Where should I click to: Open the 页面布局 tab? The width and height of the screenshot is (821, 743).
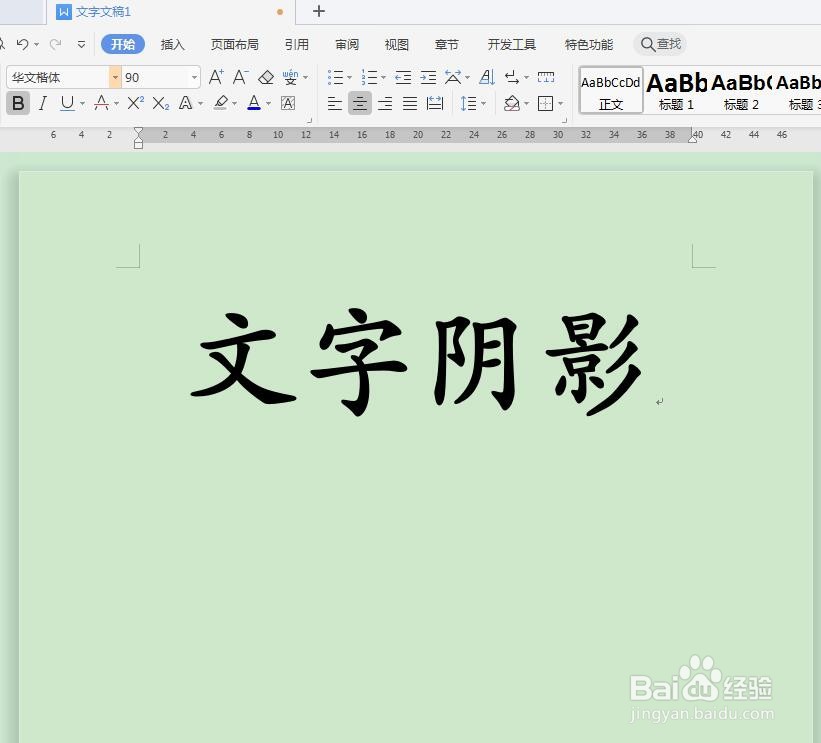point(235,45)
